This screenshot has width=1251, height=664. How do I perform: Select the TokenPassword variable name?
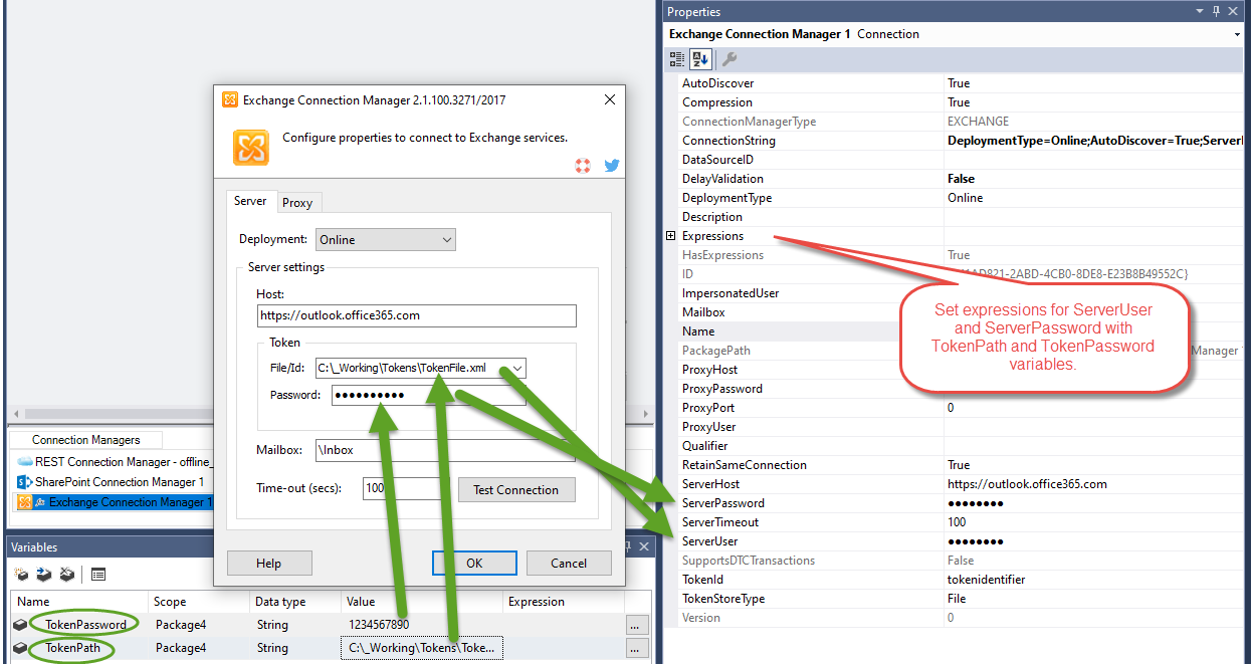pyautogui.click(x=86, y=625)
